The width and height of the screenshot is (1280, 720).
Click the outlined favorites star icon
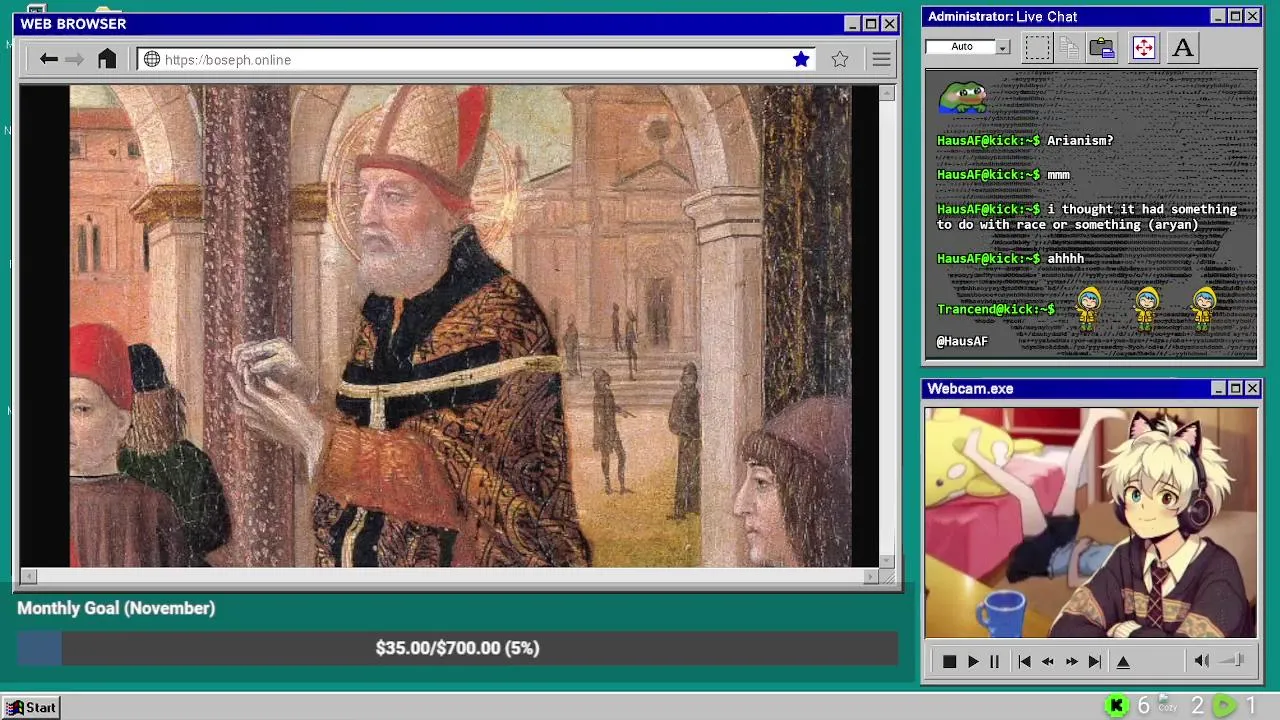840,59
